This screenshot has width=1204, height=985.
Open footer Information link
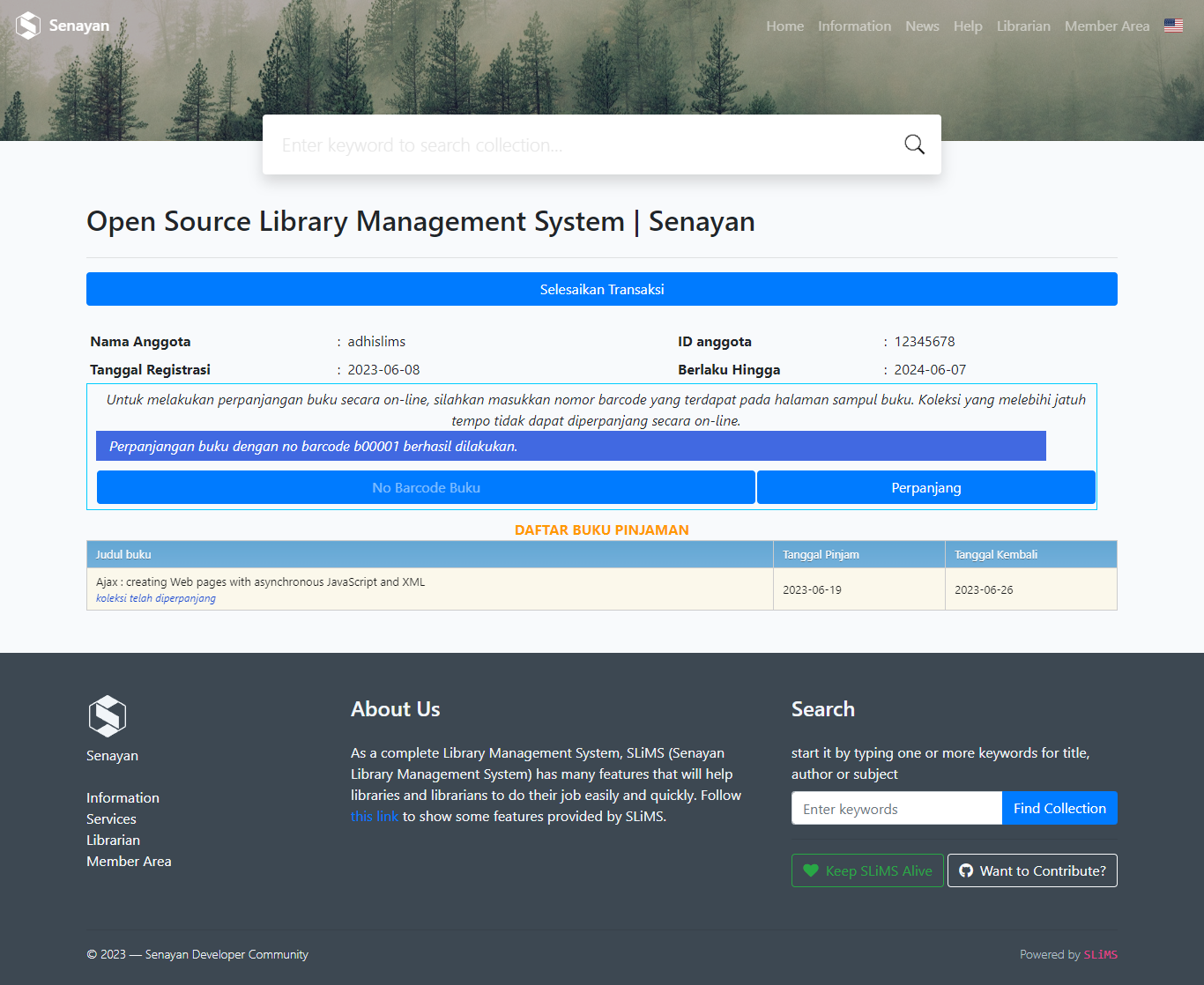[x=123, y=797]
